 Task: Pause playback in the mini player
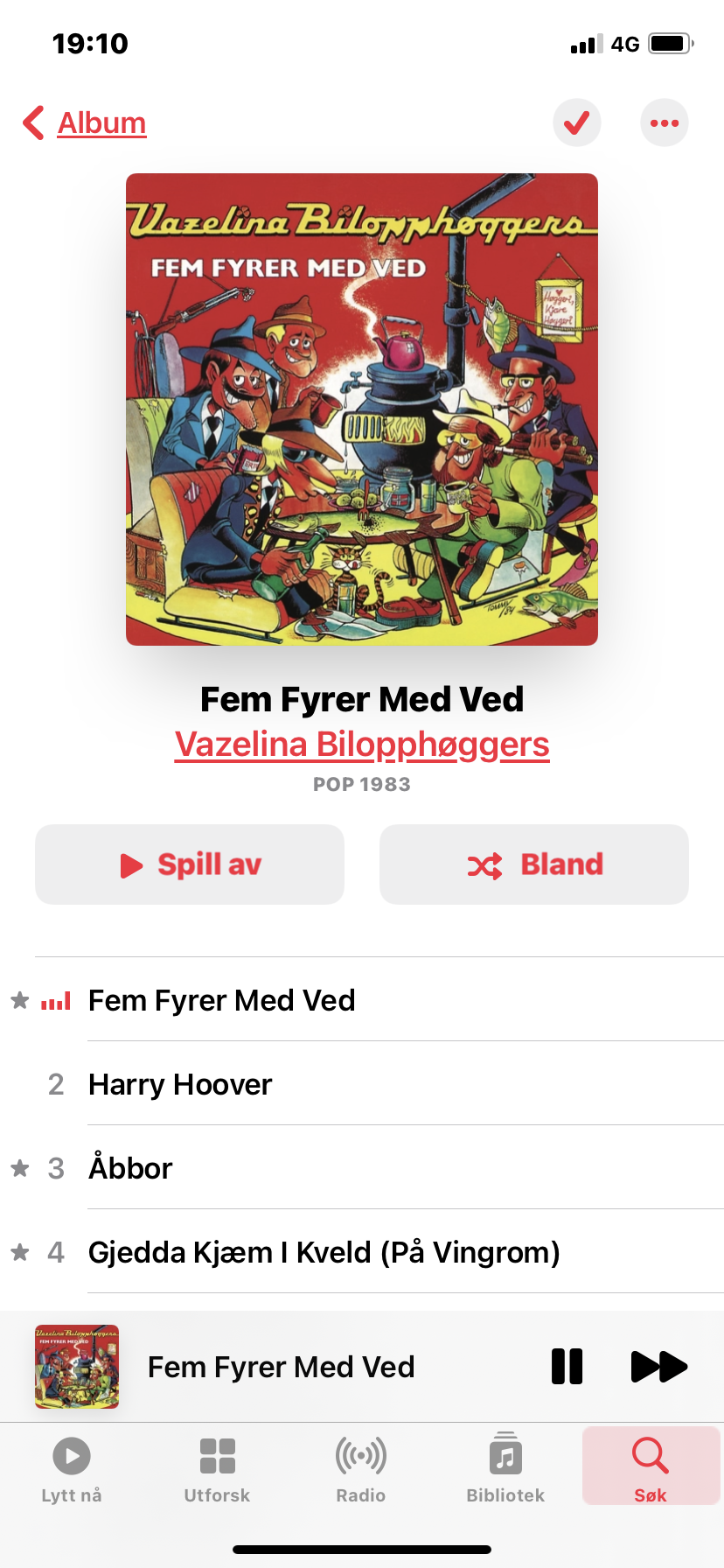point(567,1366)
